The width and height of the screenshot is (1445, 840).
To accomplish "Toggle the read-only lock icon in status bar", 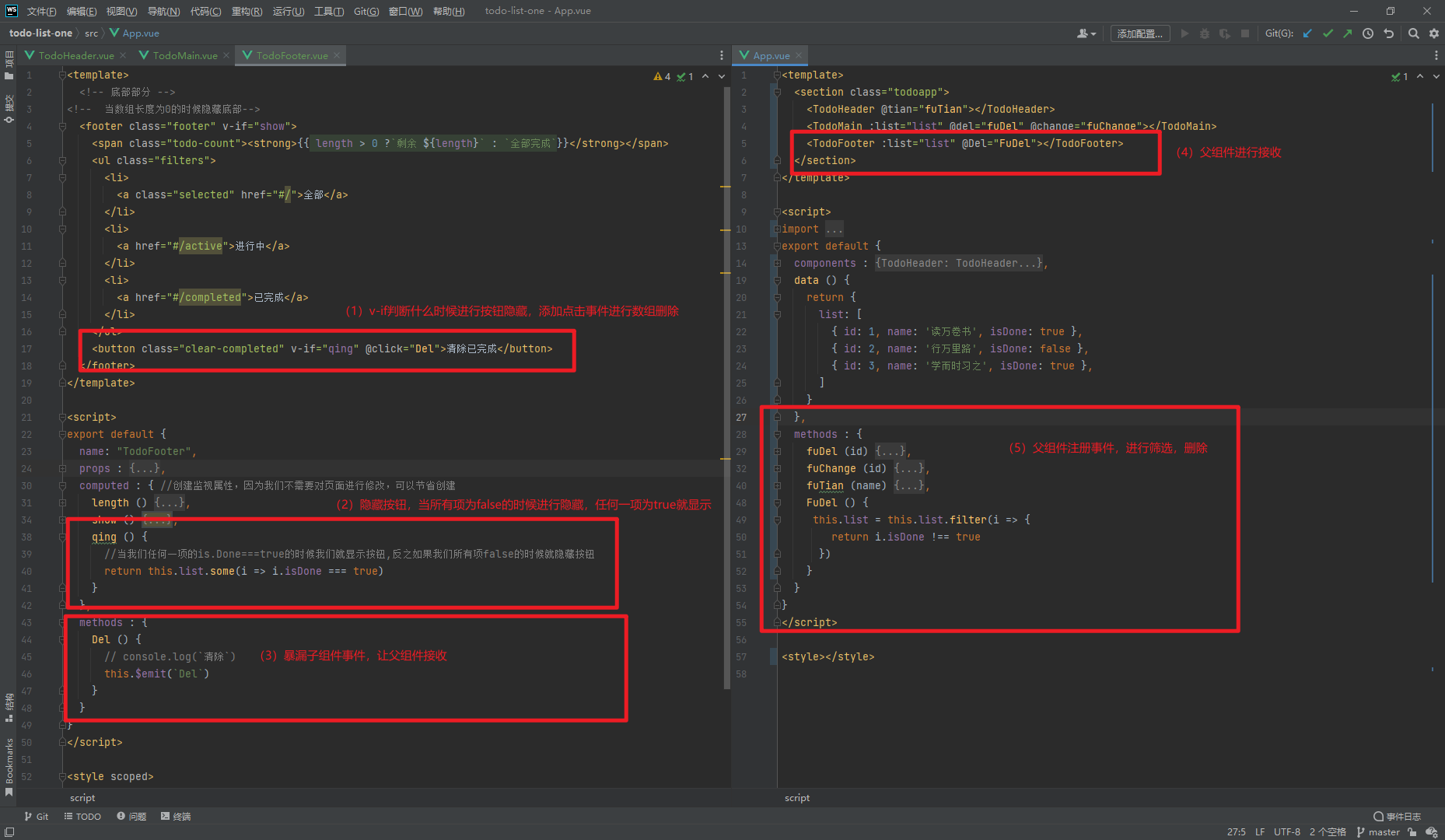I will click(1412, 831).
